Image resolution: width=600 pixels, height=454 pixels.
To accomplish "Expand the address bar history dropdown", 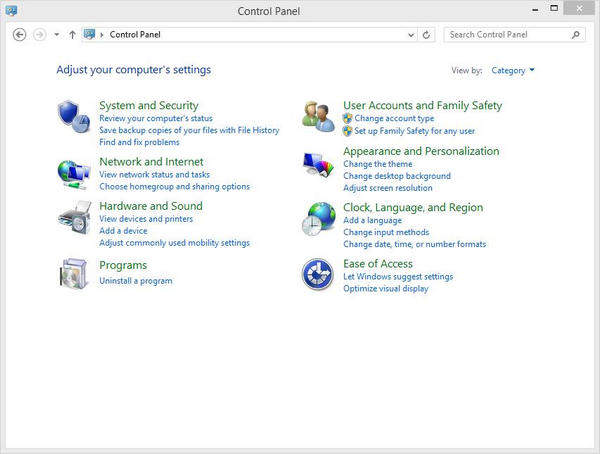I will coord(411,35).
